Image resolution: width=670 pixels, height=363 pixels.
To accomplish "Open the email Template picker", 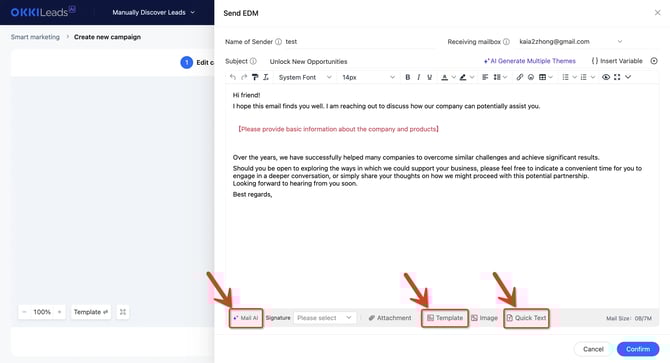I will pos(445,318).
